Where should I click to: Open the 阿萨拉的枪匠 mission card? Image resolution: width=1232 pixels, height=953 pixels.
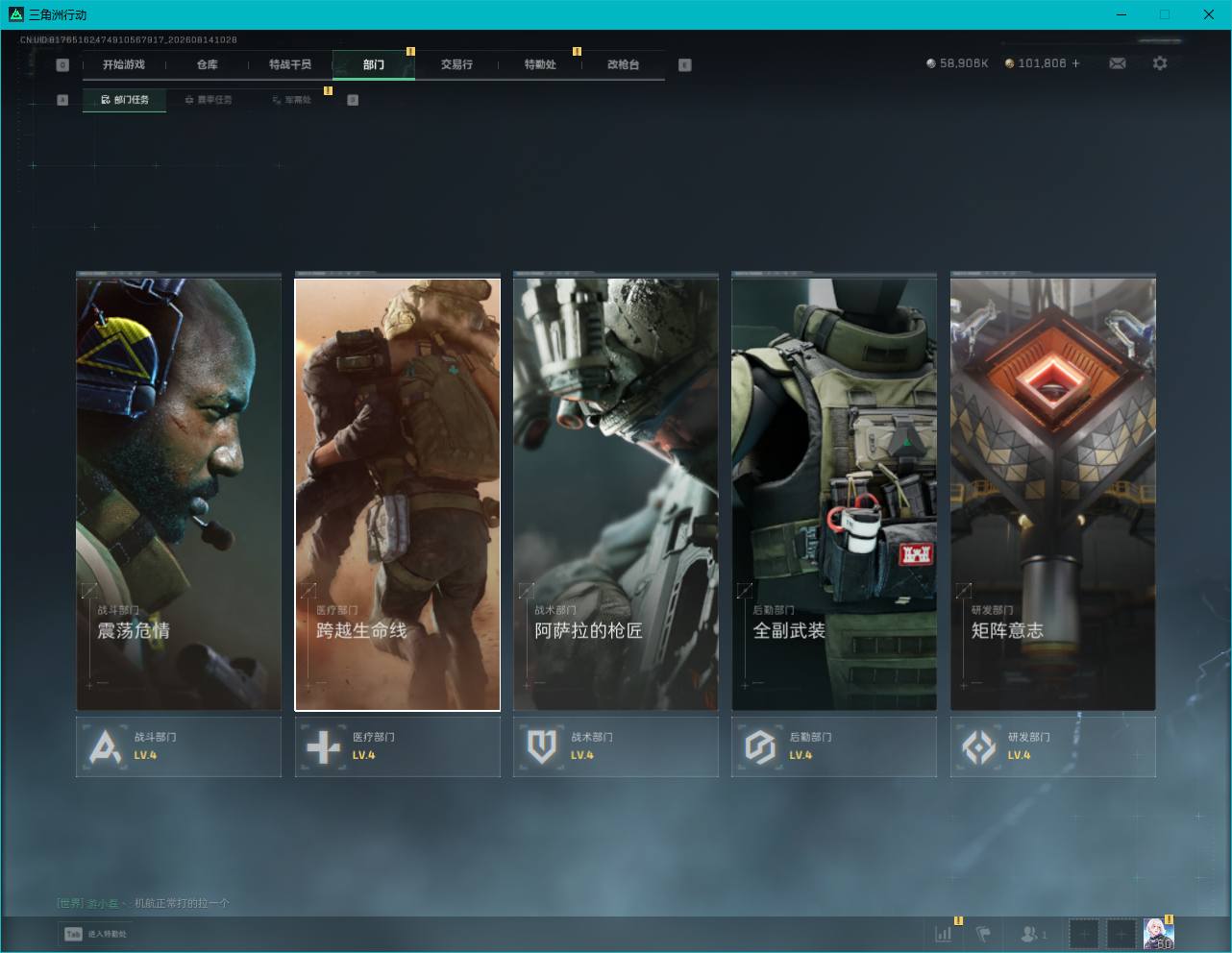click(616, 495)
